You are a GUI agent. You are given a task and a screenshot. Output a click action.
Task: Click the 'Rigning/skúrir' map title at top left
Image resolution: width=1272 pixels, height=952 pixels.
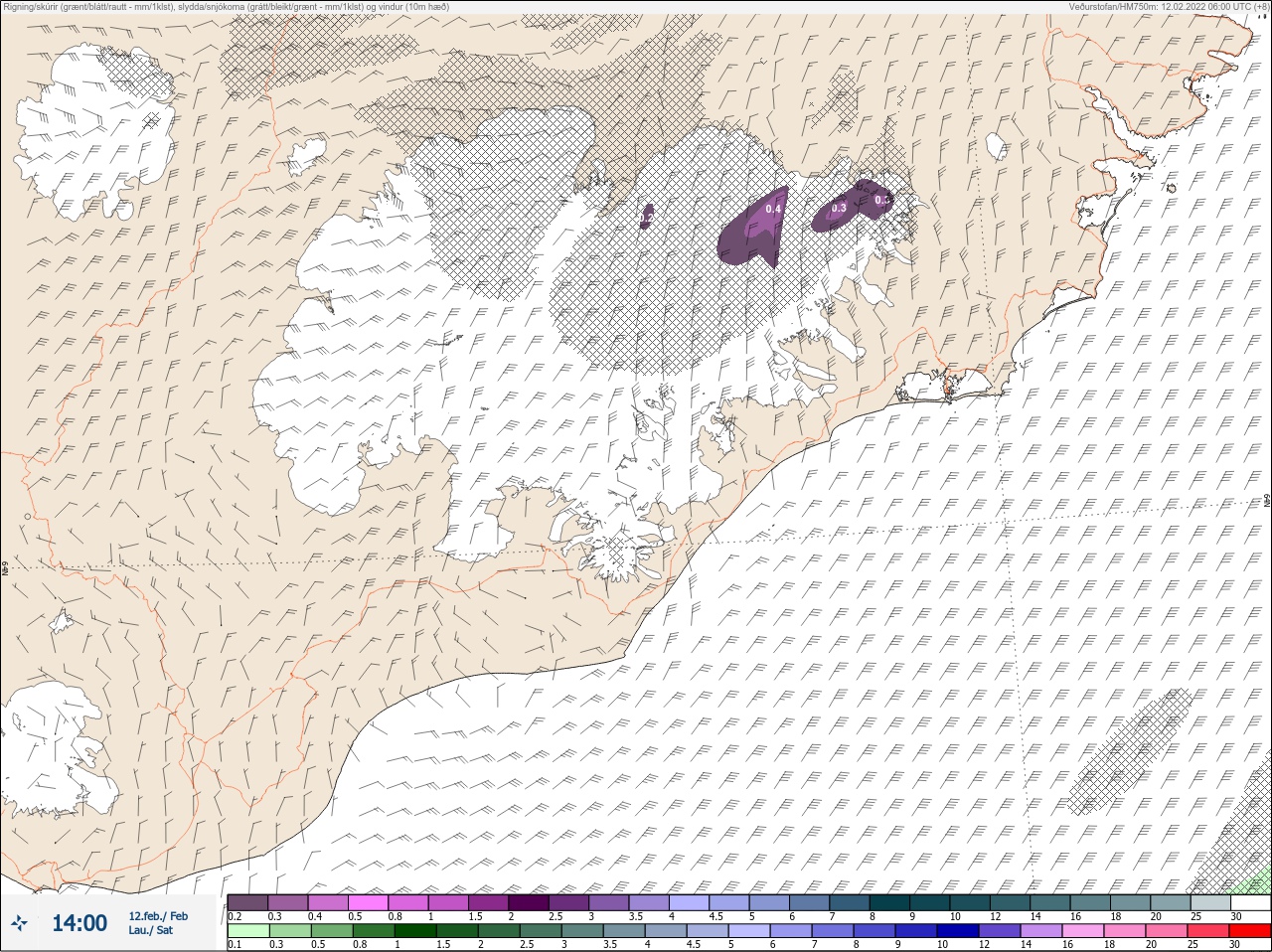point(226,6)
